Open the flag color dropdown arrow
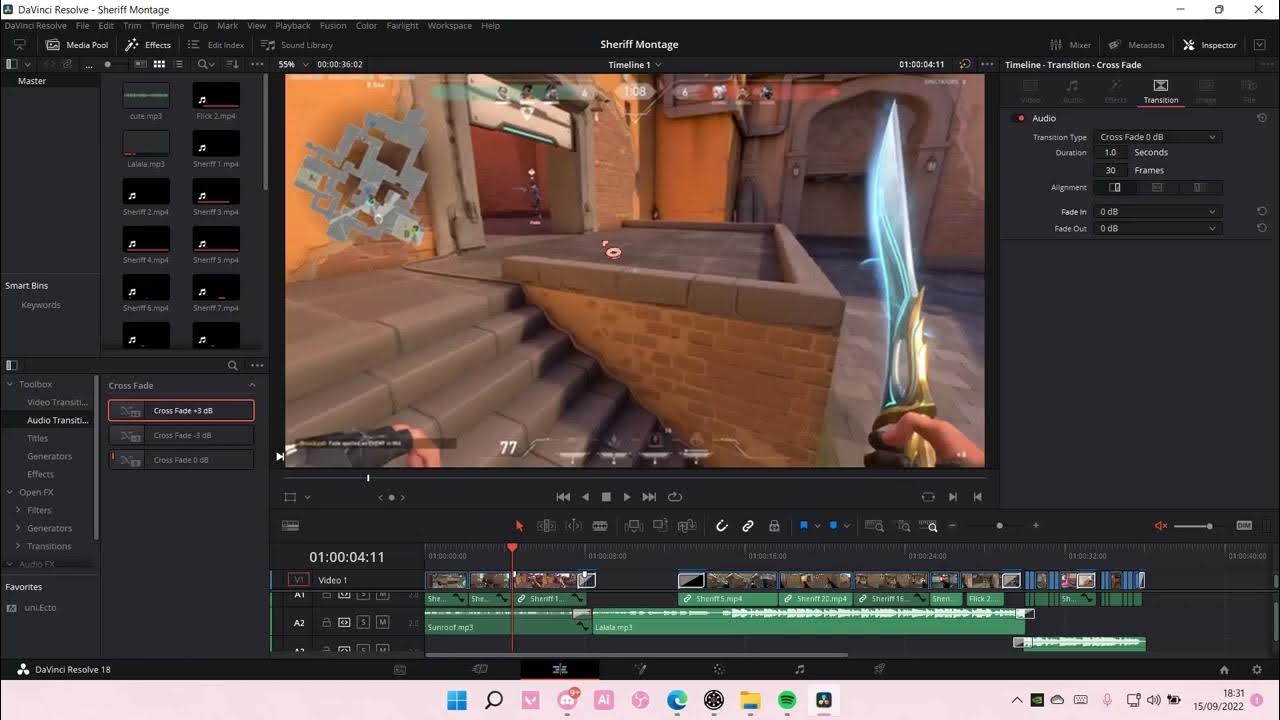Viewport: 1280px width, 720px height. [817, 526]
